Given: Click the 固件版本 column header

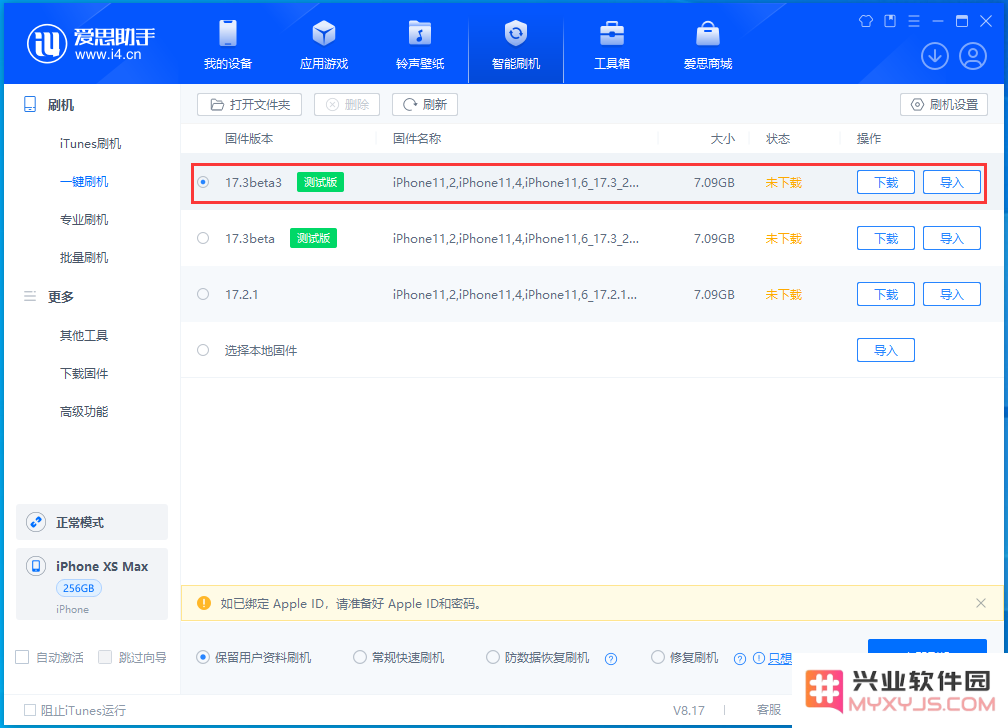Looking at the screenshot, I should [x=249, y=138].
